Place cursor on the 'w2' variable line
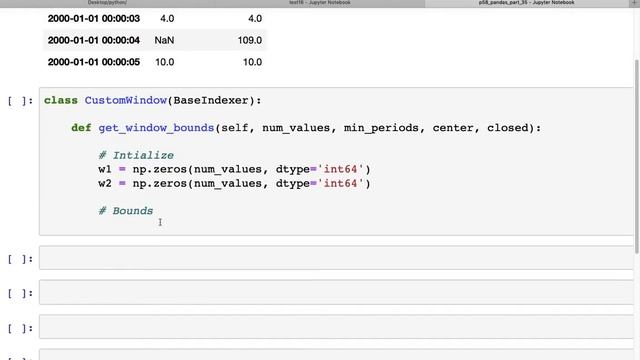Screen dimensions: 640x360 (x=234, y=184)
